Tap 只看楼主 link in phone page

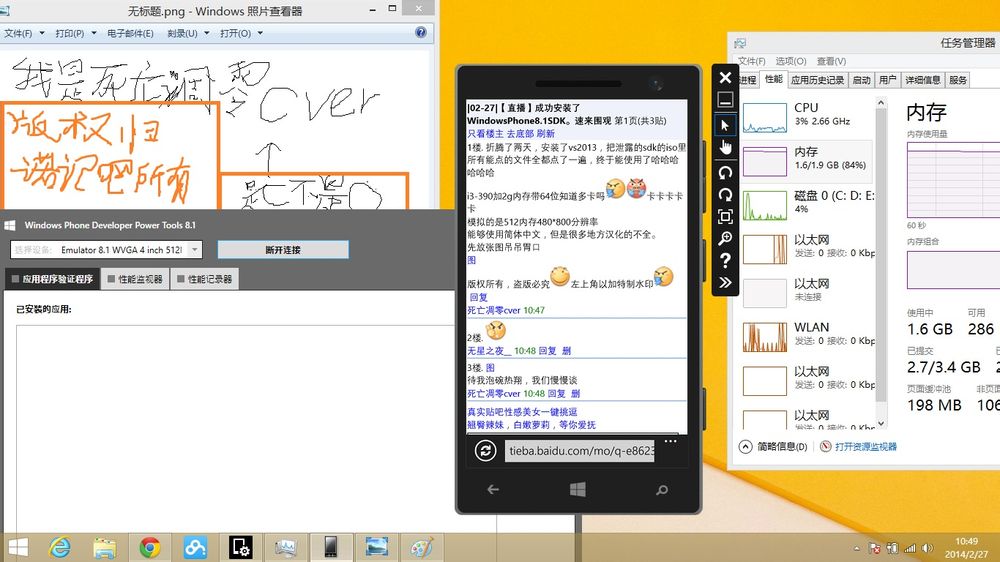point(485,133)
